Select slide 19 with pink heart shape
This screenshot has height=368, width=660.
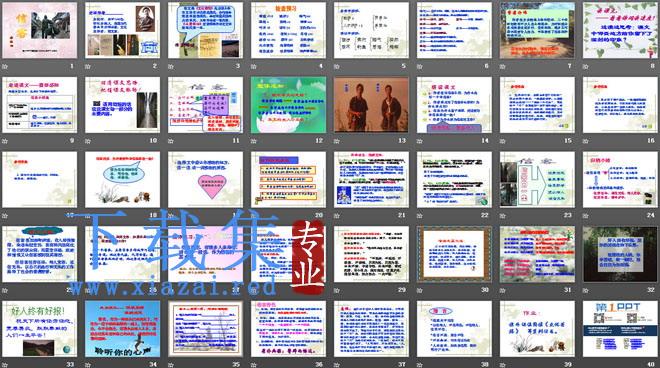(x=205, y=179)
